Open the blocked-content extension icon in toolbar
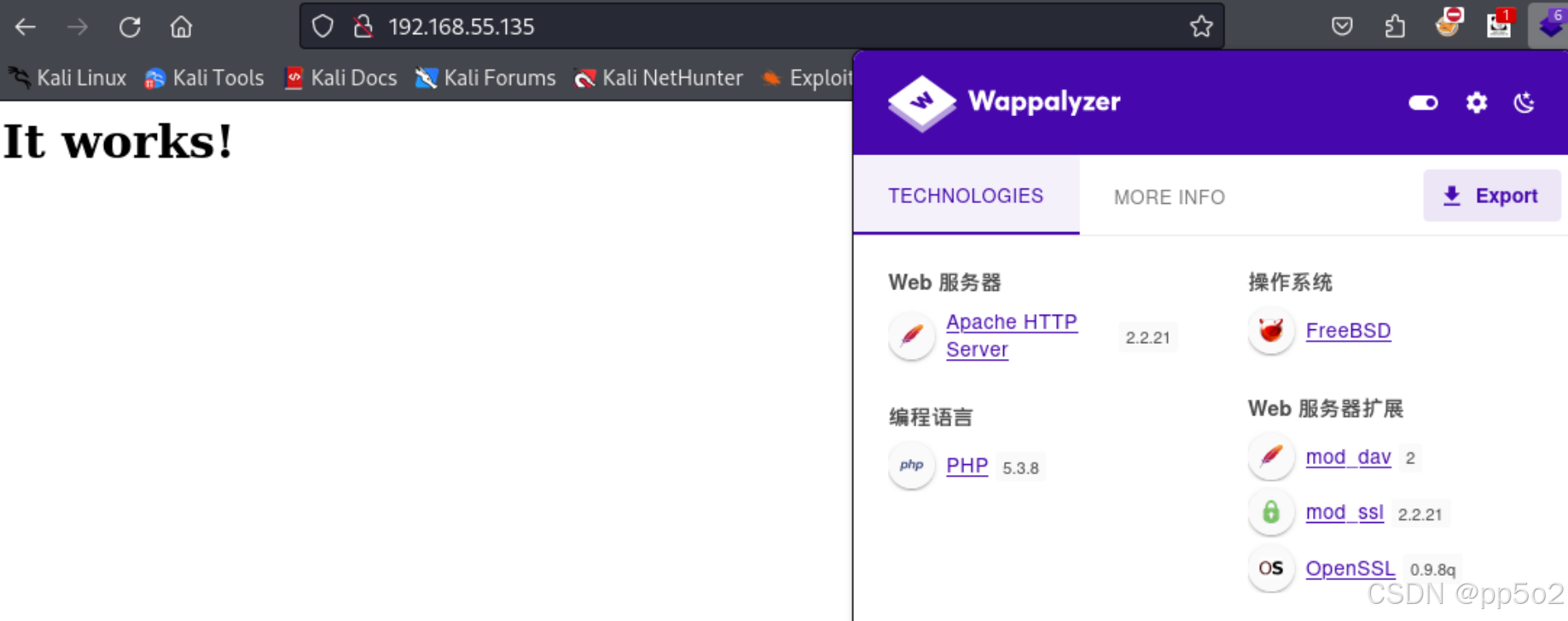1568x621 pixels. [1449, 23]
